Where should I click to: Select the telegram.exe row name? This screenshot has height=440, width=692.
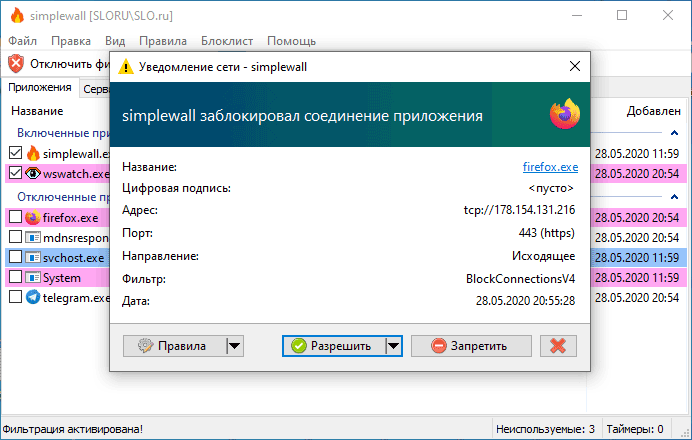point(76,298)
